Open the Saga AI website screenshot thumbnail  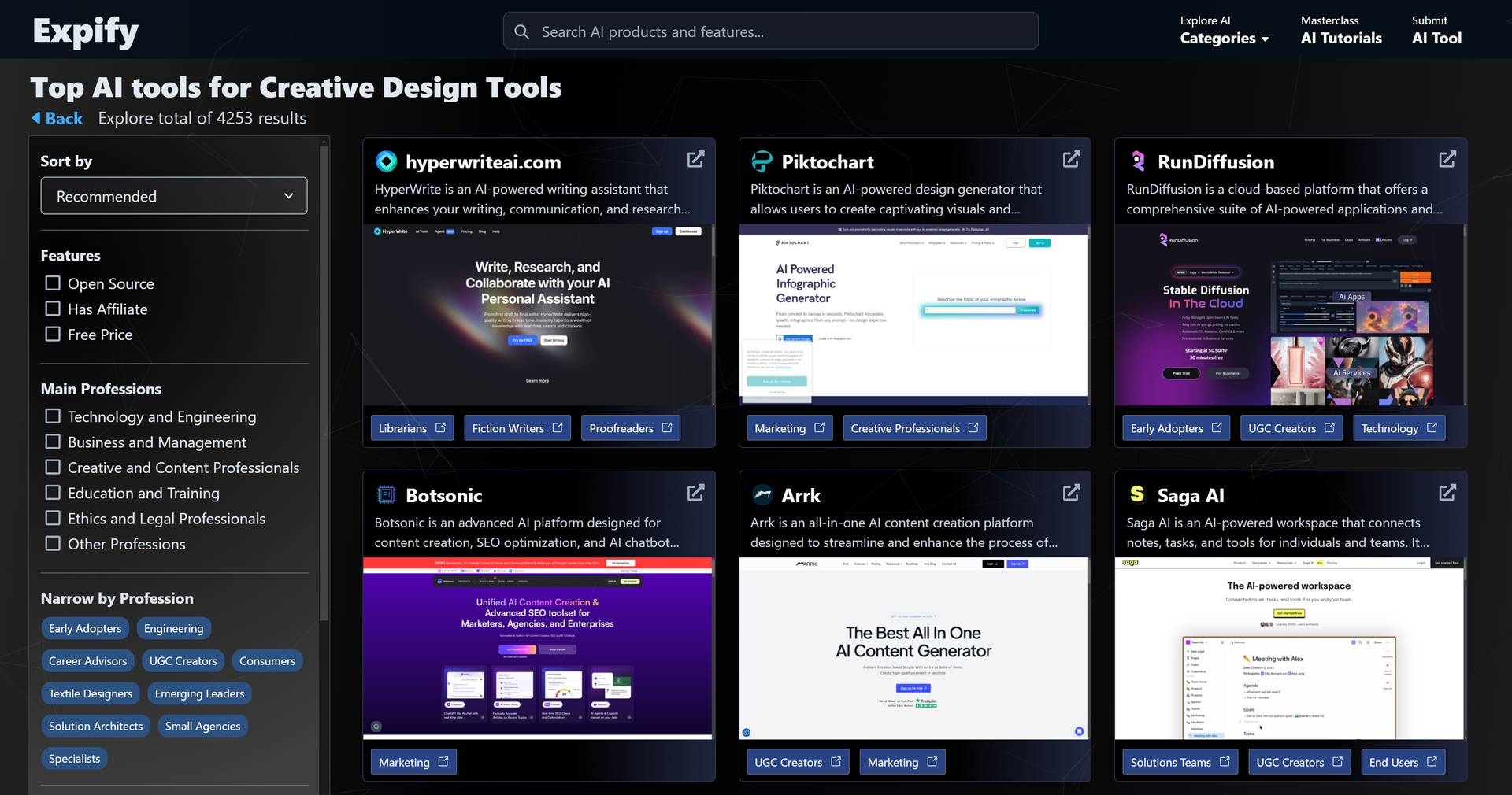1290,649
